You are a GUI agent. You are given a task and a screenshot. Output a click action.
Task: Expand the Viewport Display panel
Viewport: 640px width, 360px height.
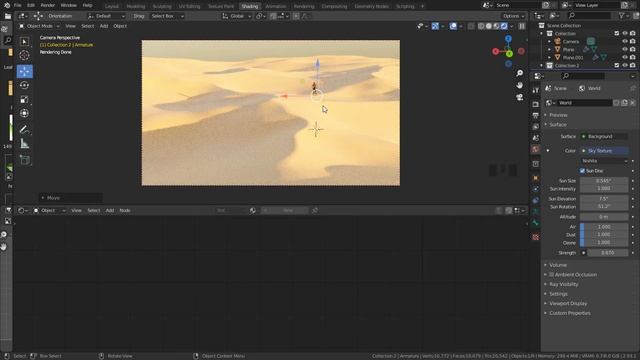pyautogui.click(x=568, y=303)
